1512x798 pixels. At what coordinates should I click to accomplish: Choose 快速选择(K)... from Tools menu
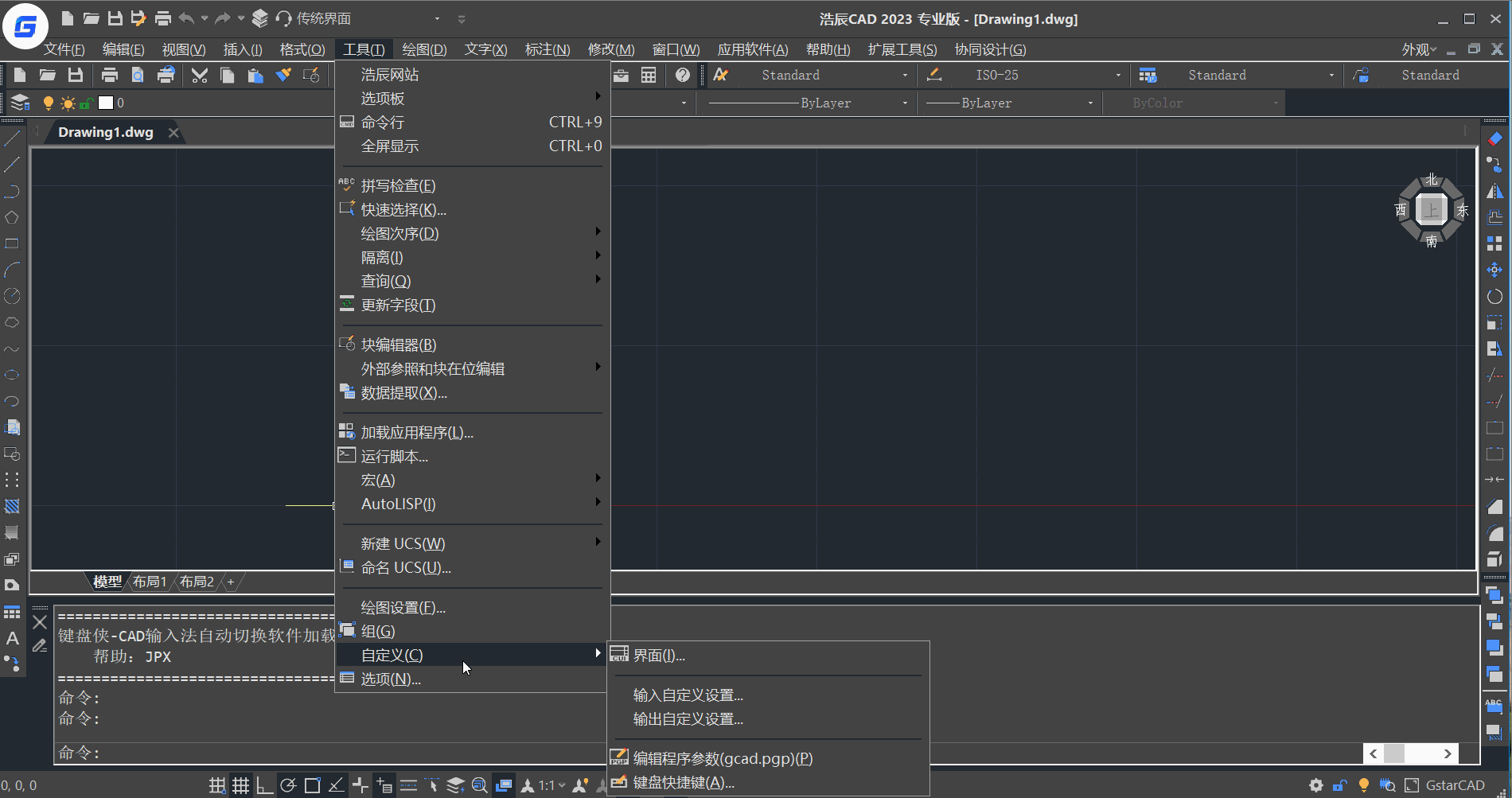tap(473, 209)
